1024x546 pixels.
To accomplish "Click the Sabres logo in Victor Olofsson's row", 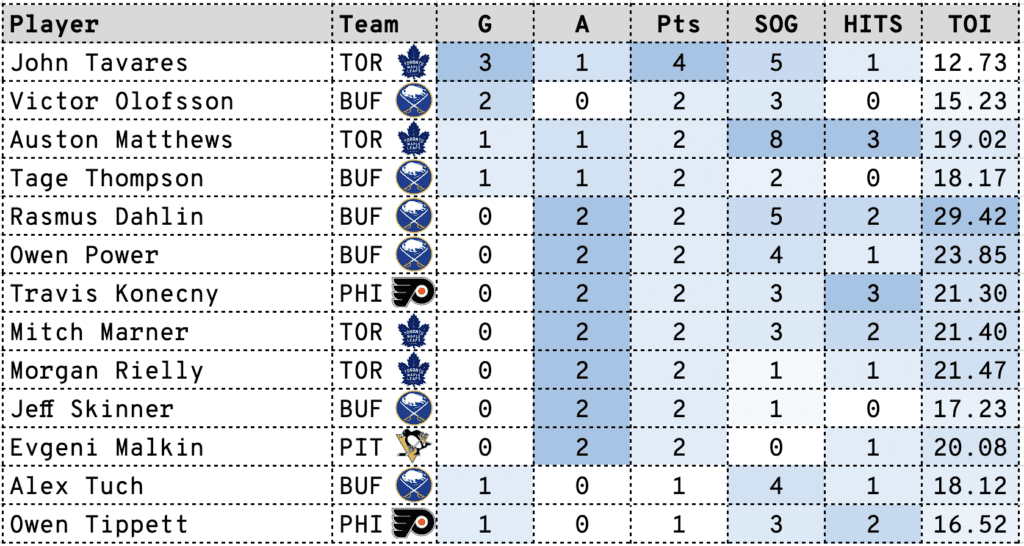I will tap(413, 101).
